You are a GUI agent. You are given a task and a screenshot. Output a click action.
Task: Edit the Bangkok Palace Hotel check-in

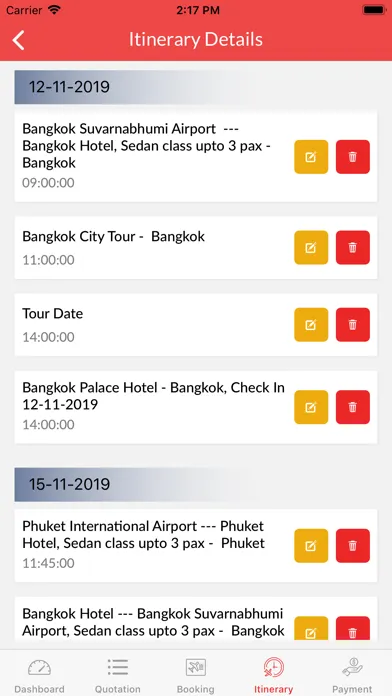311,407
